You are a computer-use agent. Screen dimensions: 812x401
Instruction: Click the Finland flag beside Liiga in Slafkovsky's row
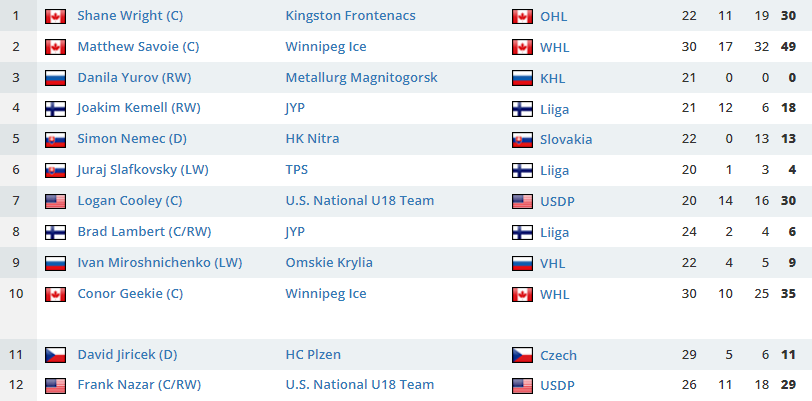point(522,170)
